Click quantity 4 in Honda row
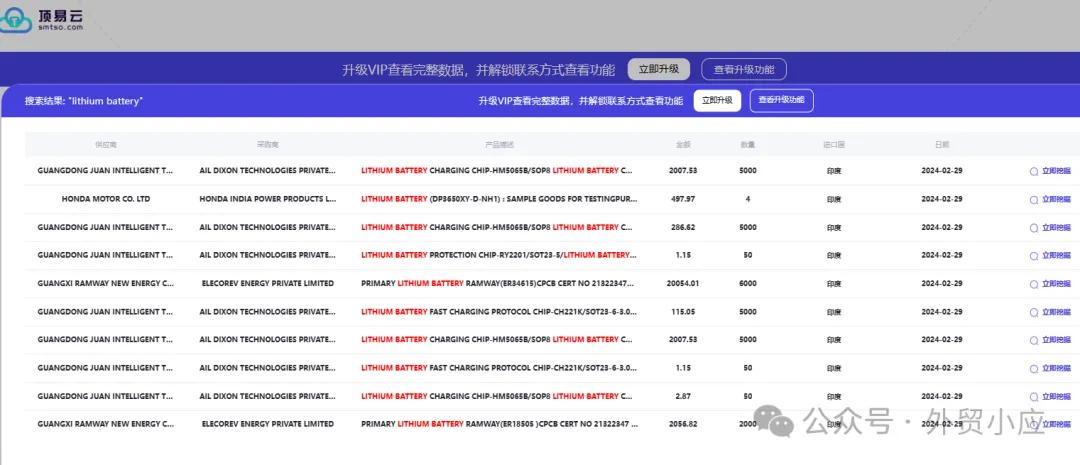Viewport: 1080px width, 465px height. (x=747, y=199)
